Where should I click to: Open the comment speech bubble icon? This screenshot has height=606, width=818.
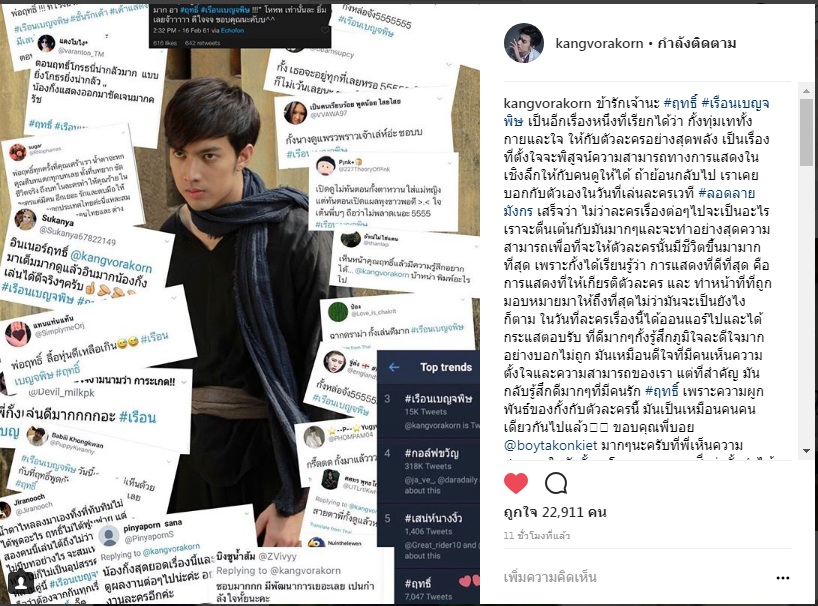(x=556, y=483)
